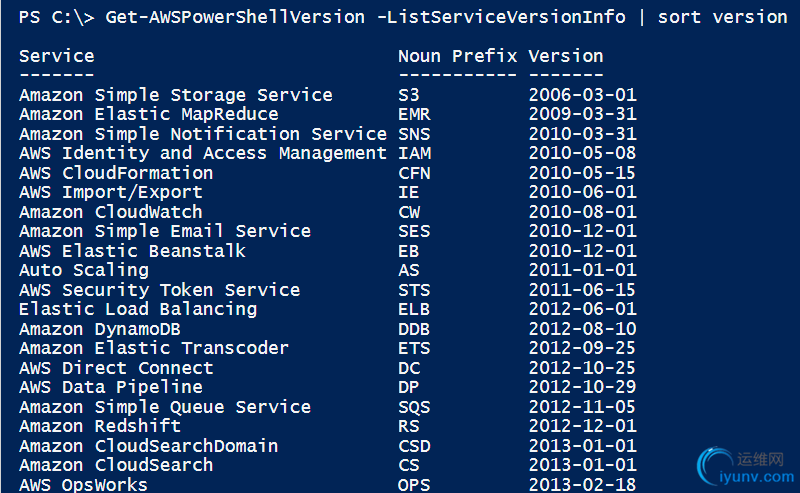Image resolution: width=800 pixels, height=493 pixels.
Task: Click the Amazon CloudWatch entry
Action: pyautogui.click(x=111, y=212)
